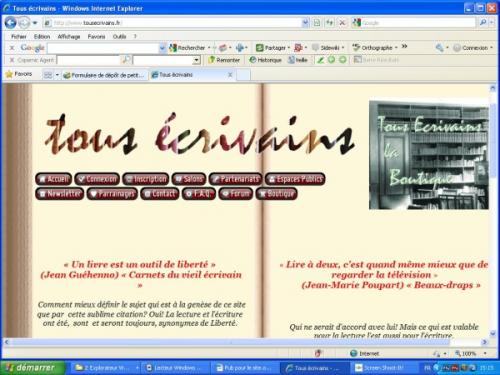
Task: Switch to the Formulaire de dépôt tab
Action: 104,75
